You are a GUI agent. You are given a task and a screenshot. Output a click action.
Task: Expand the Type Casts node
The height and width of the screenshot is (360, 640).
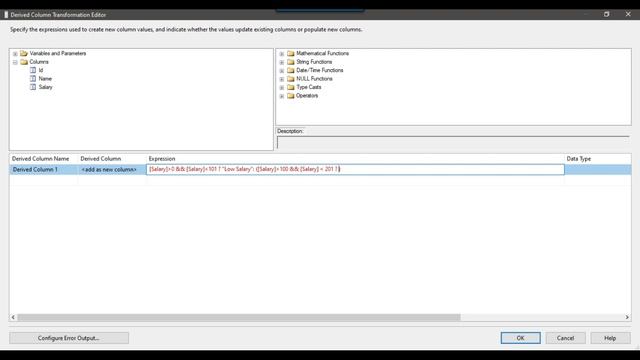tap(282, 88)
